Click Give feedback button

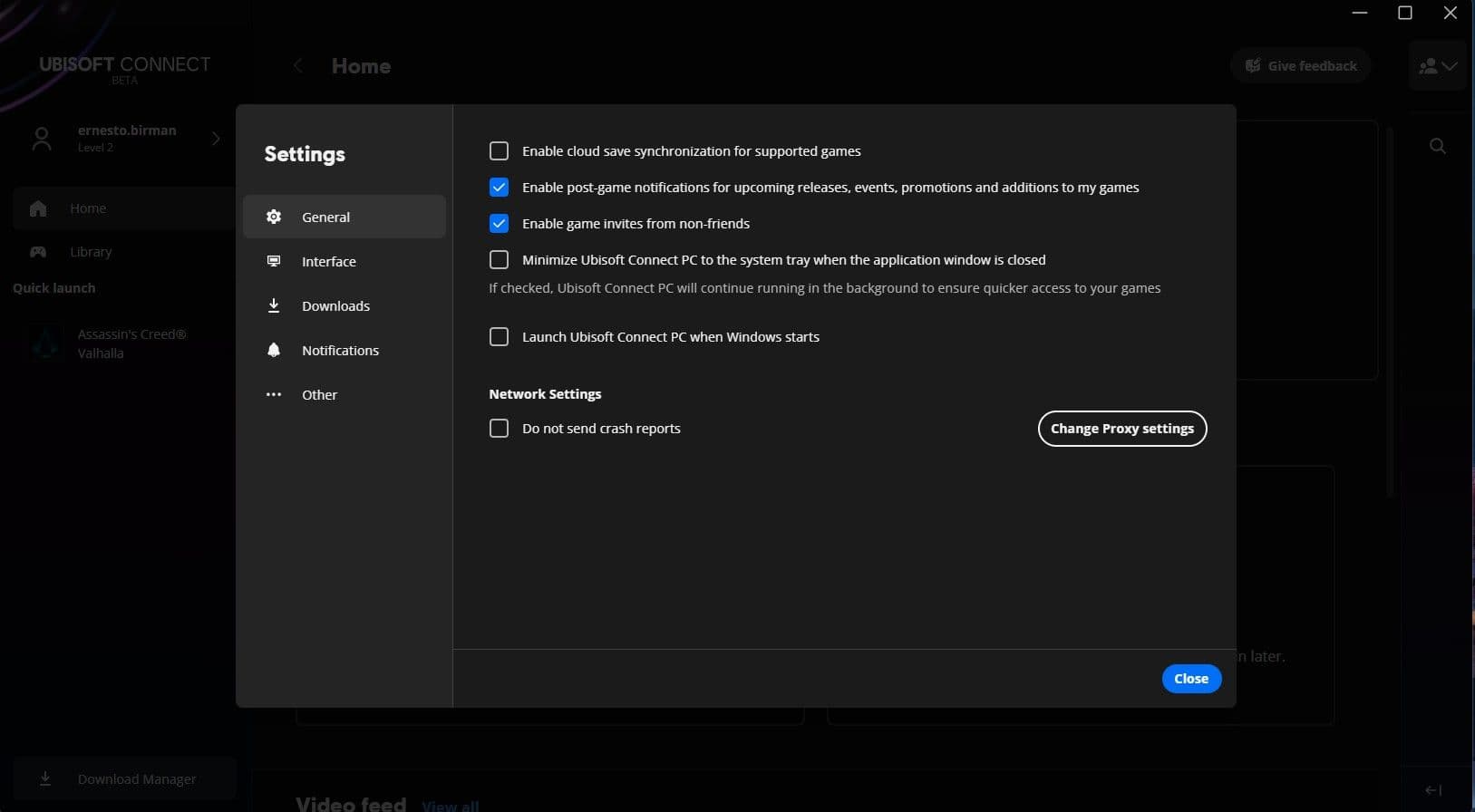(1300, 66)
